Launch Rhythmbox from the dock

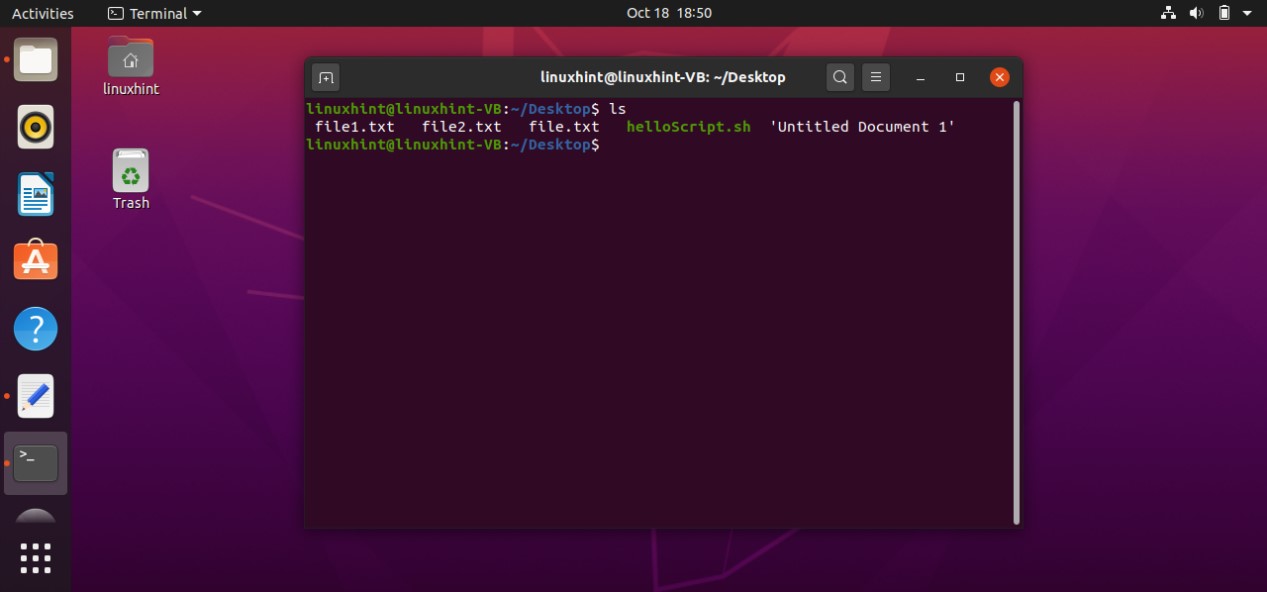click(36, 127)
